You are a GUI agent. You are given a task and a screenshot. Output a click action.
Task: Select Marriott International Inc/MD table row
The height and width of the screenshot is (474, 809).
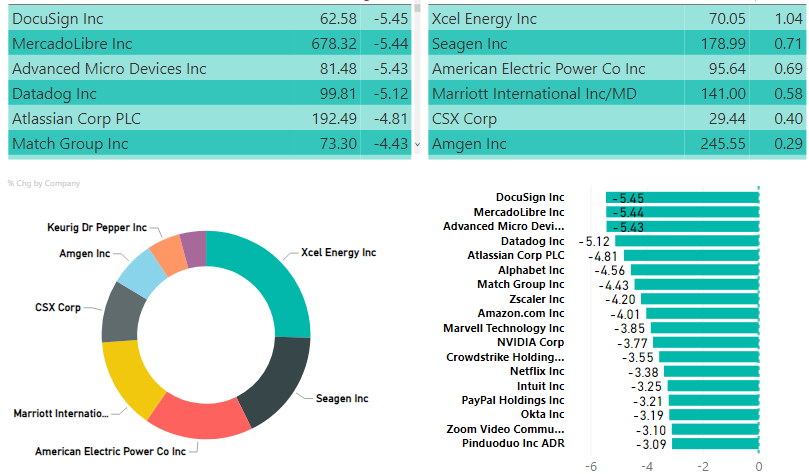pyautogui.click(x=617, y=94)
